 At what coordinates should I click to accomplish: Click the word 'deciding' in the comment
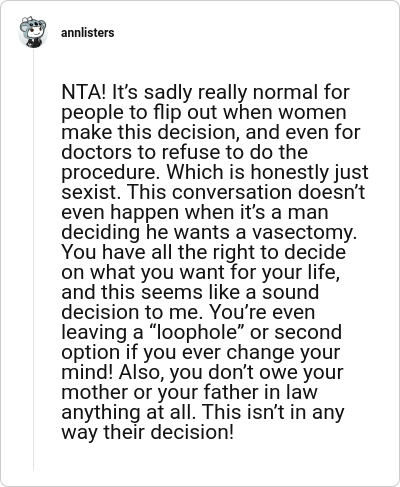coord(101,232)
